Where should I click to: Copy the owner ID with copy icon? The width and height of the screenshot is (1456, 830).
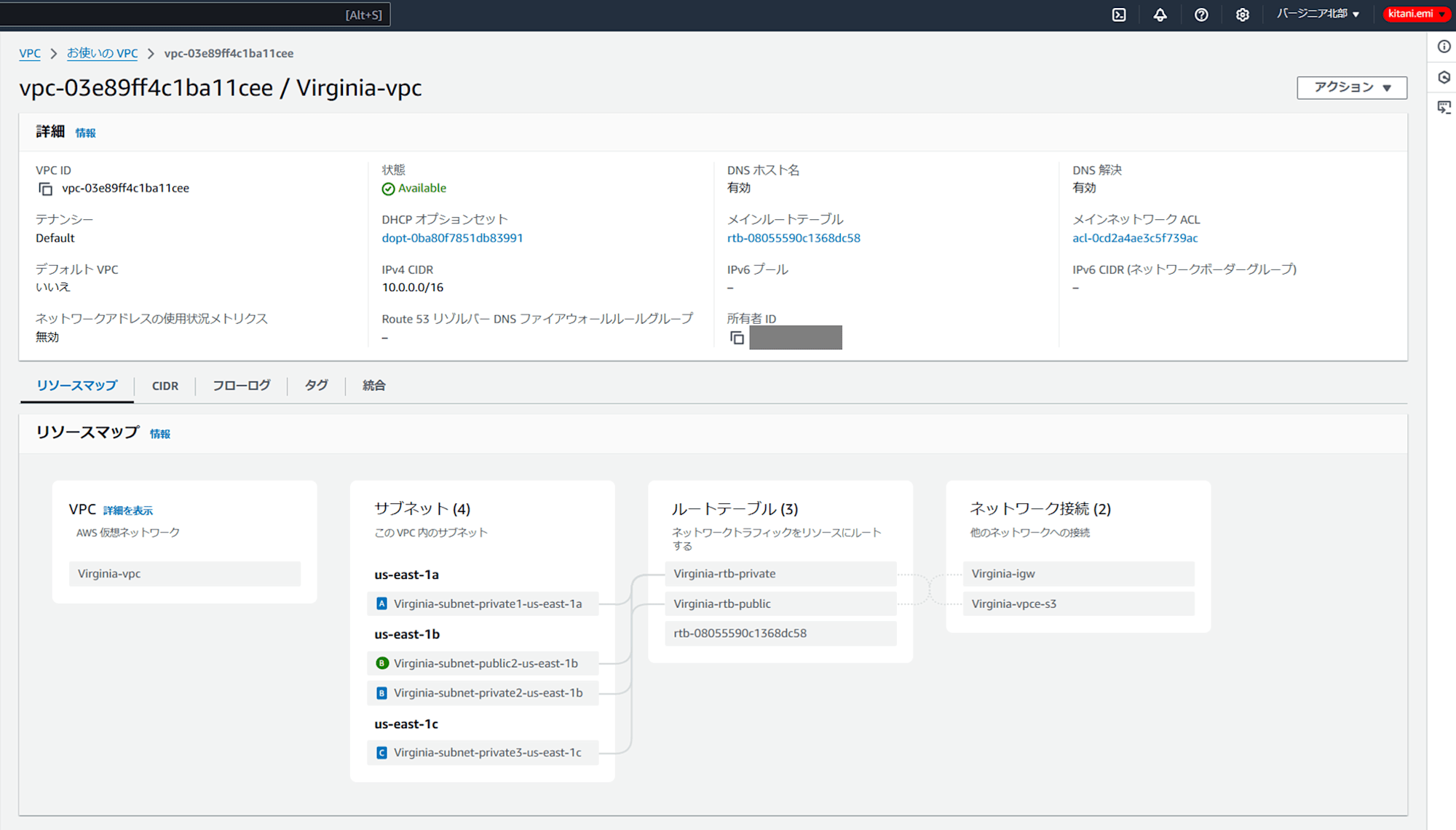(x=737, y=338)
